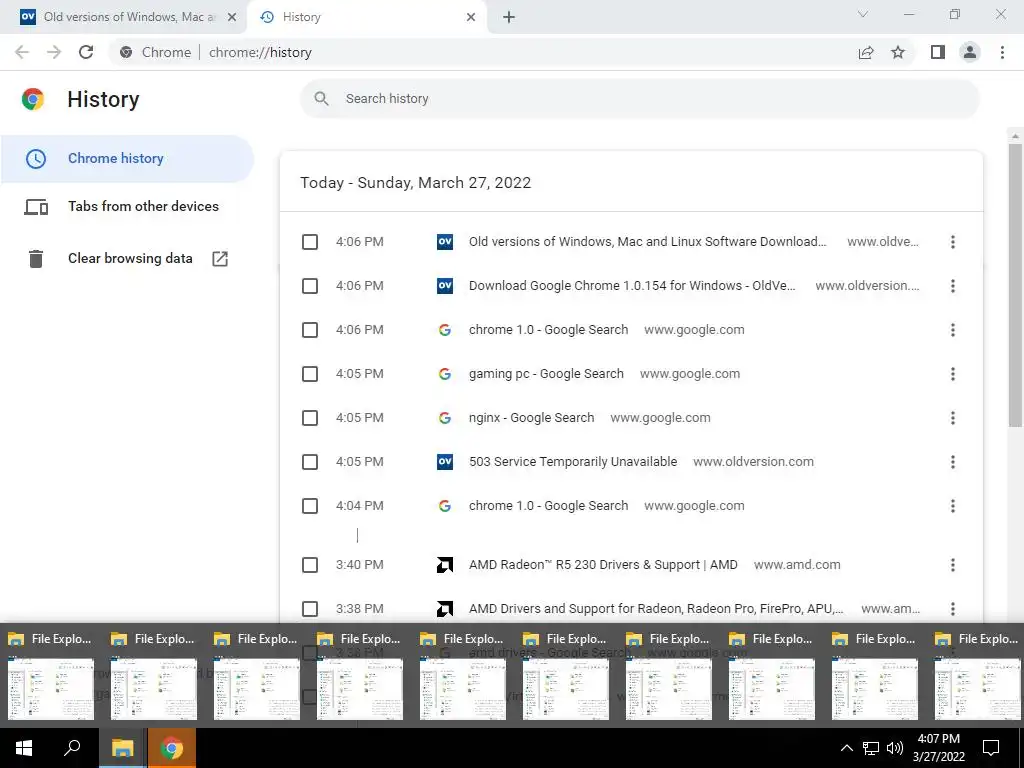The height and width of the screenshot is (768, 1024).
Task: Click the external link icon beside Clear browsing data
Action: point(220,259)
